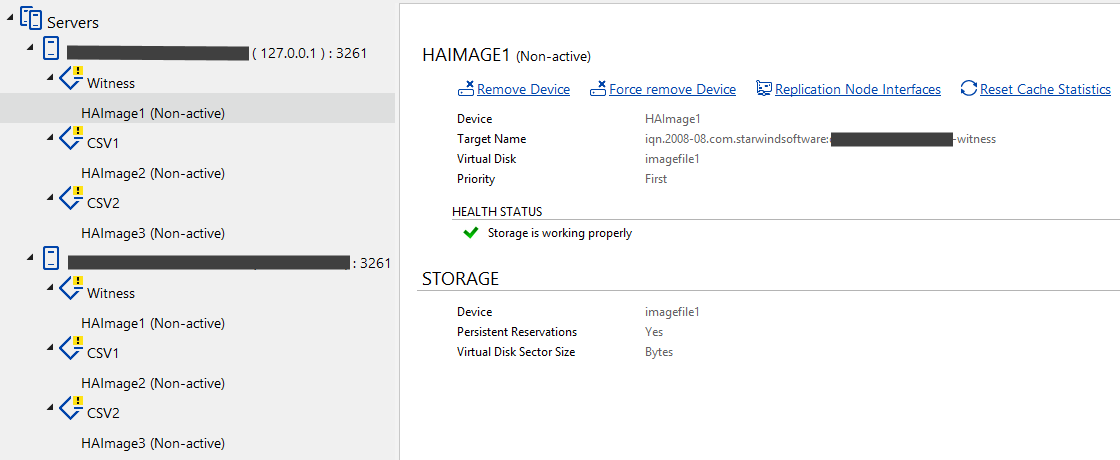This screenshot has width=1120, height=460.
Task: Click the Servers root icon
Action: click(30, 19)
